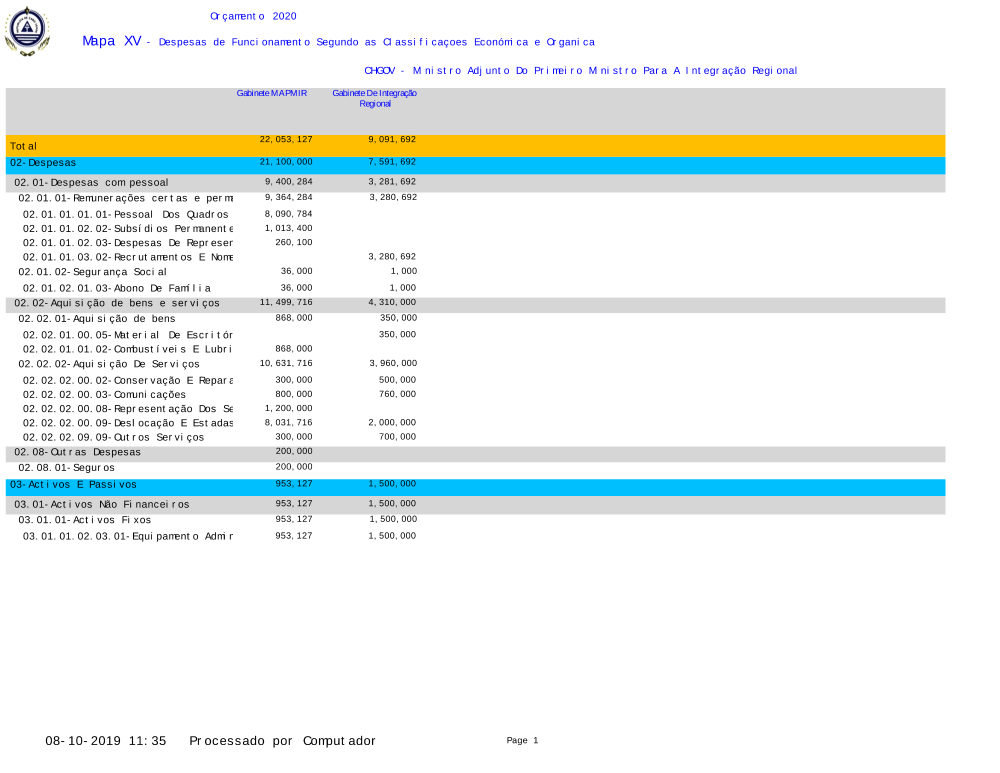Image resolution: width=1000 pixels, height=773 pixels.
Task: Select the 02.08.01-Seguros row
Action: (x=68, y=468)
